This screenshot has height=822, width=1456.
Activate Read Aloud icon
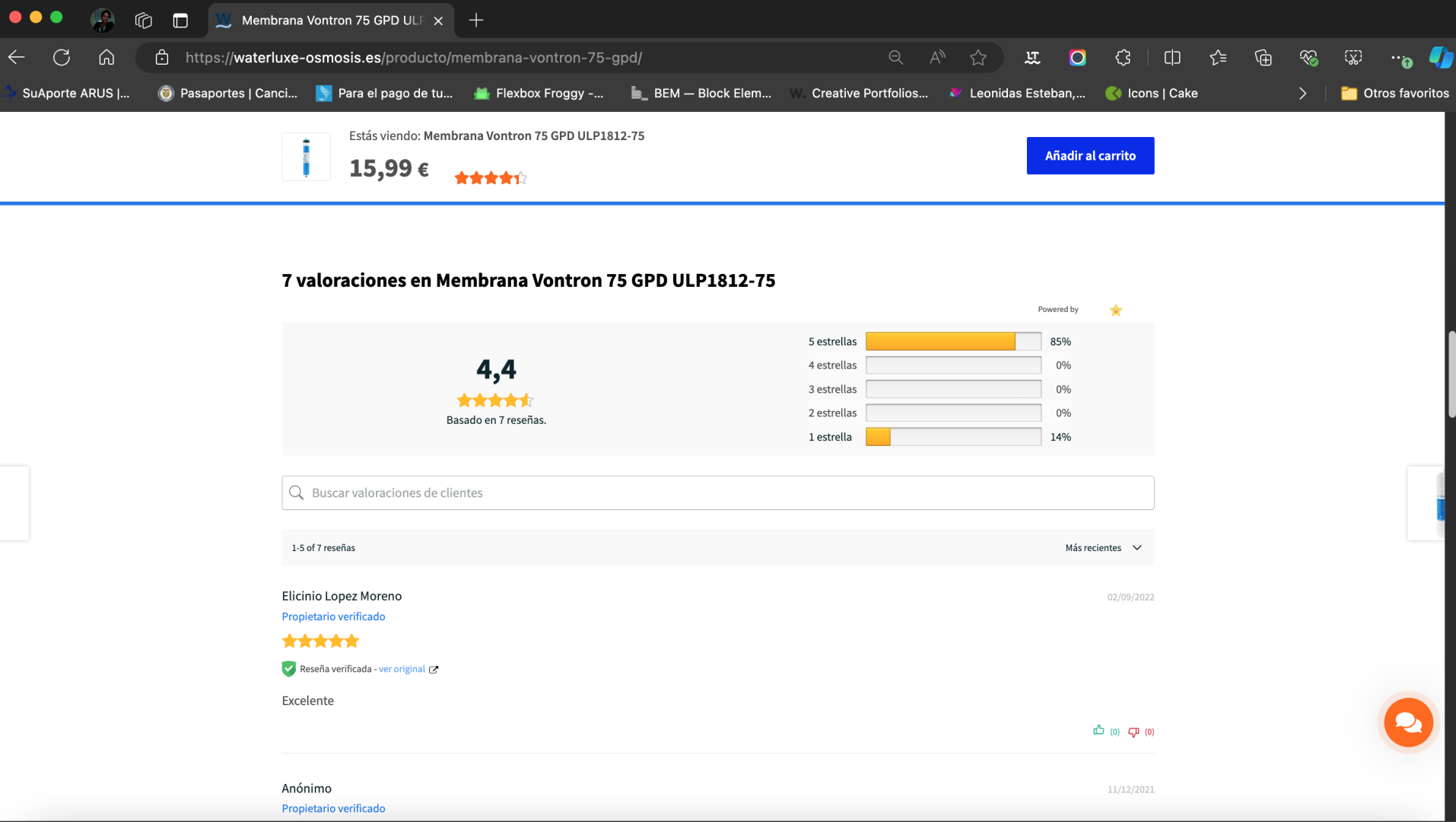point(937,57)
